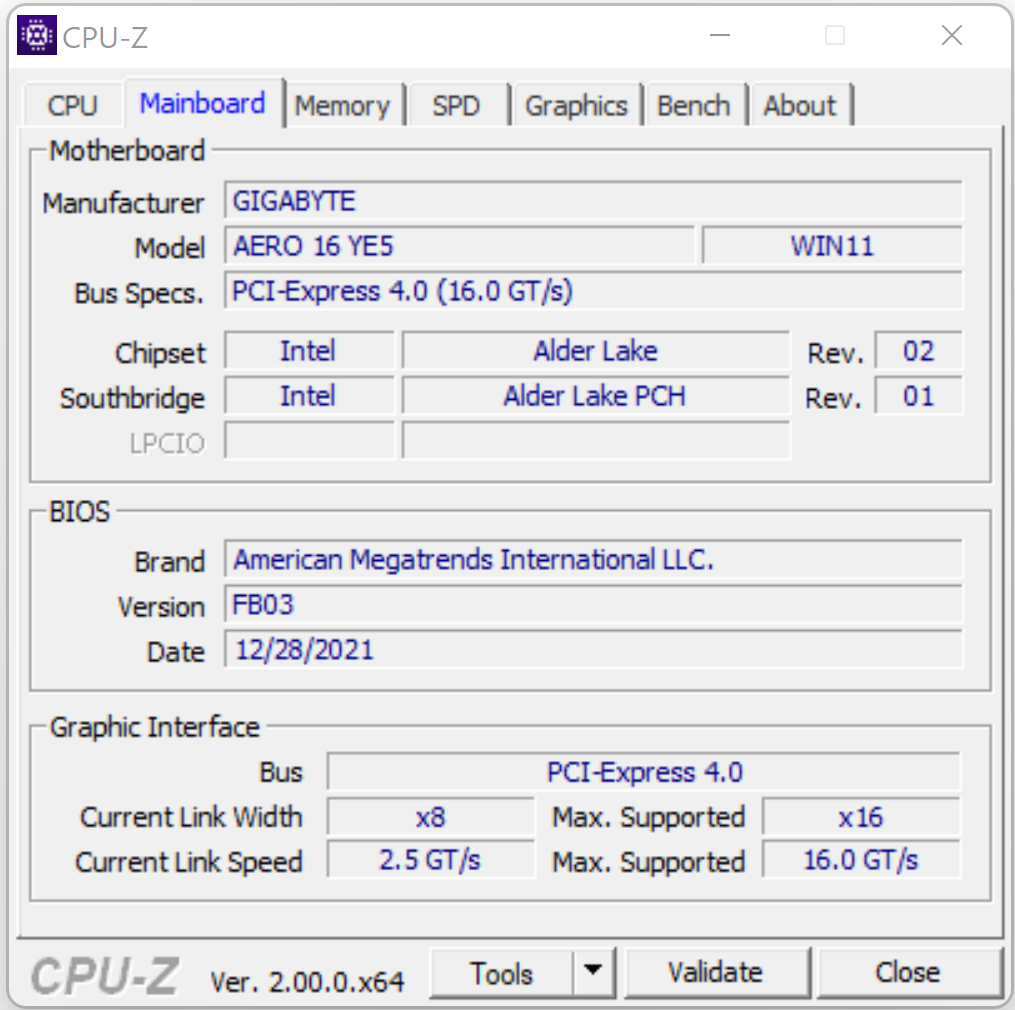Open the Graphics tab

coord(576,106)
